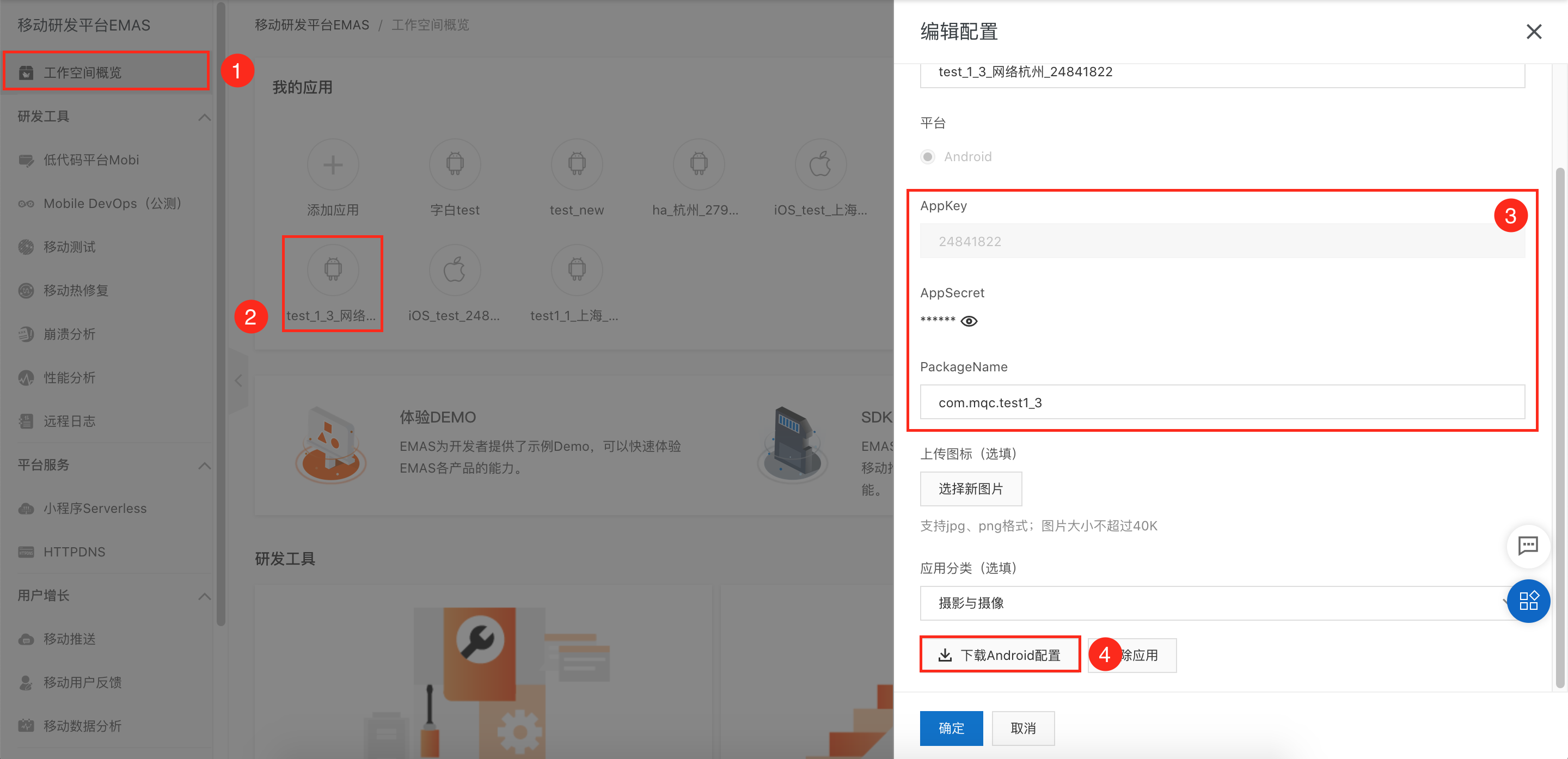Click the 移动热修复 icon

(26, 290)
